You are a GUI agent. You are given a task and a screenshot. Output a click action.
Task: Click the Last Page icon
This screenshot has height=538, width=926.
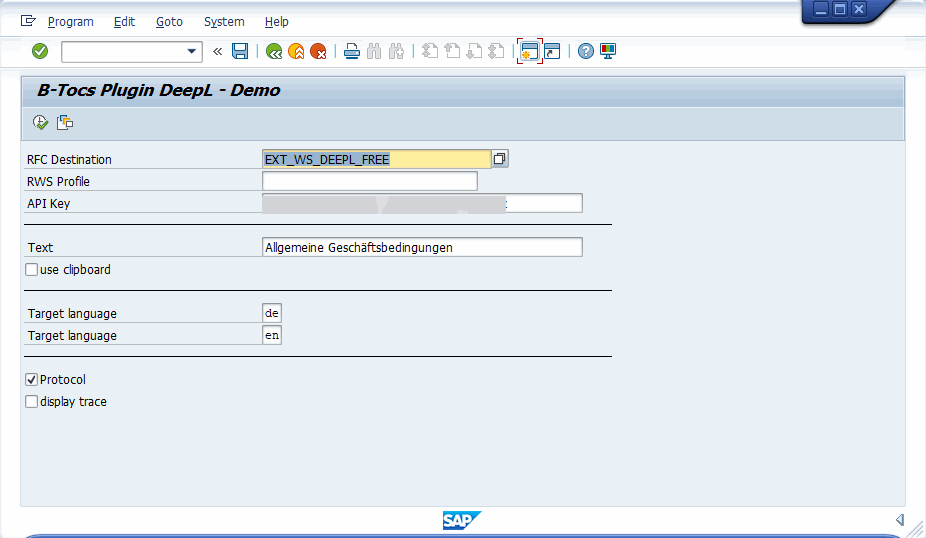click(x=497, y=51)
